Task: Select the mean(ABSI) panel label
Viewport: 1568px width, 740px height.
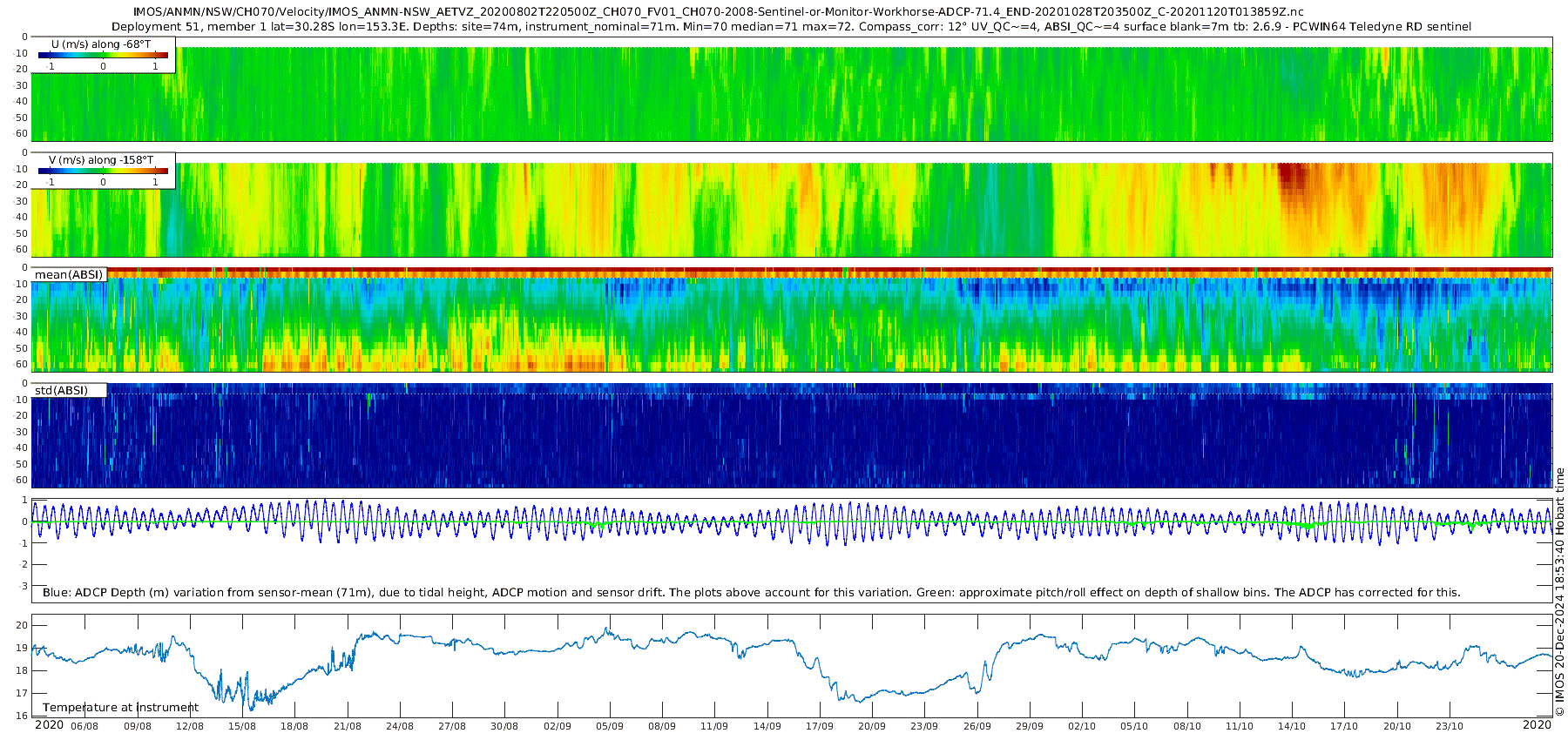Action: coord(69,275)
